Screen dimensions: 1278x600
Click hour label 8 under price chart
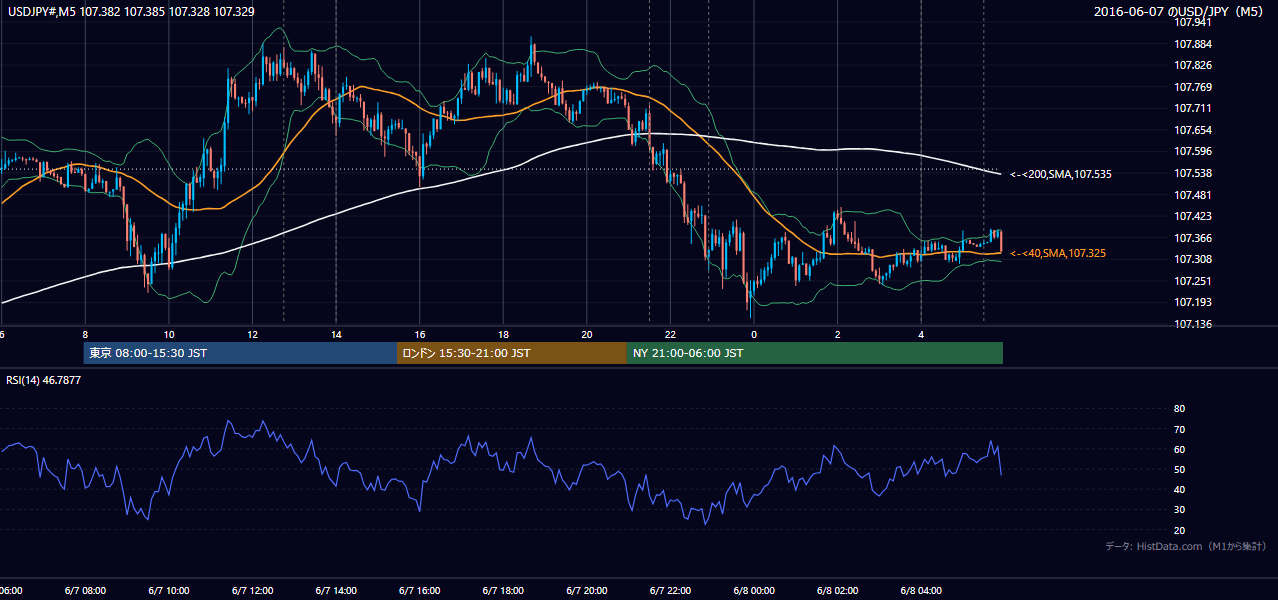coord(85,335)
